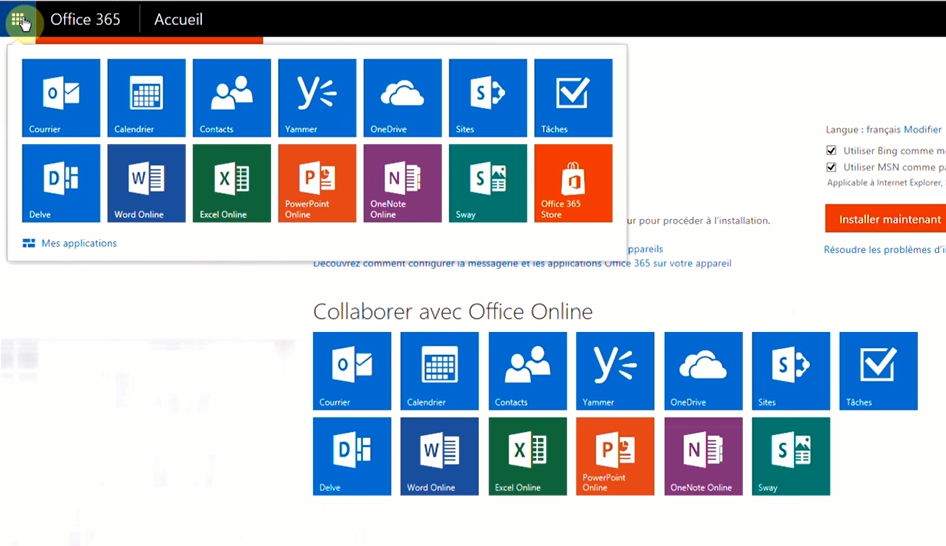Open Excel Online tile under Collaborer section
946x546 pixels.
click(x=527, y=457)
